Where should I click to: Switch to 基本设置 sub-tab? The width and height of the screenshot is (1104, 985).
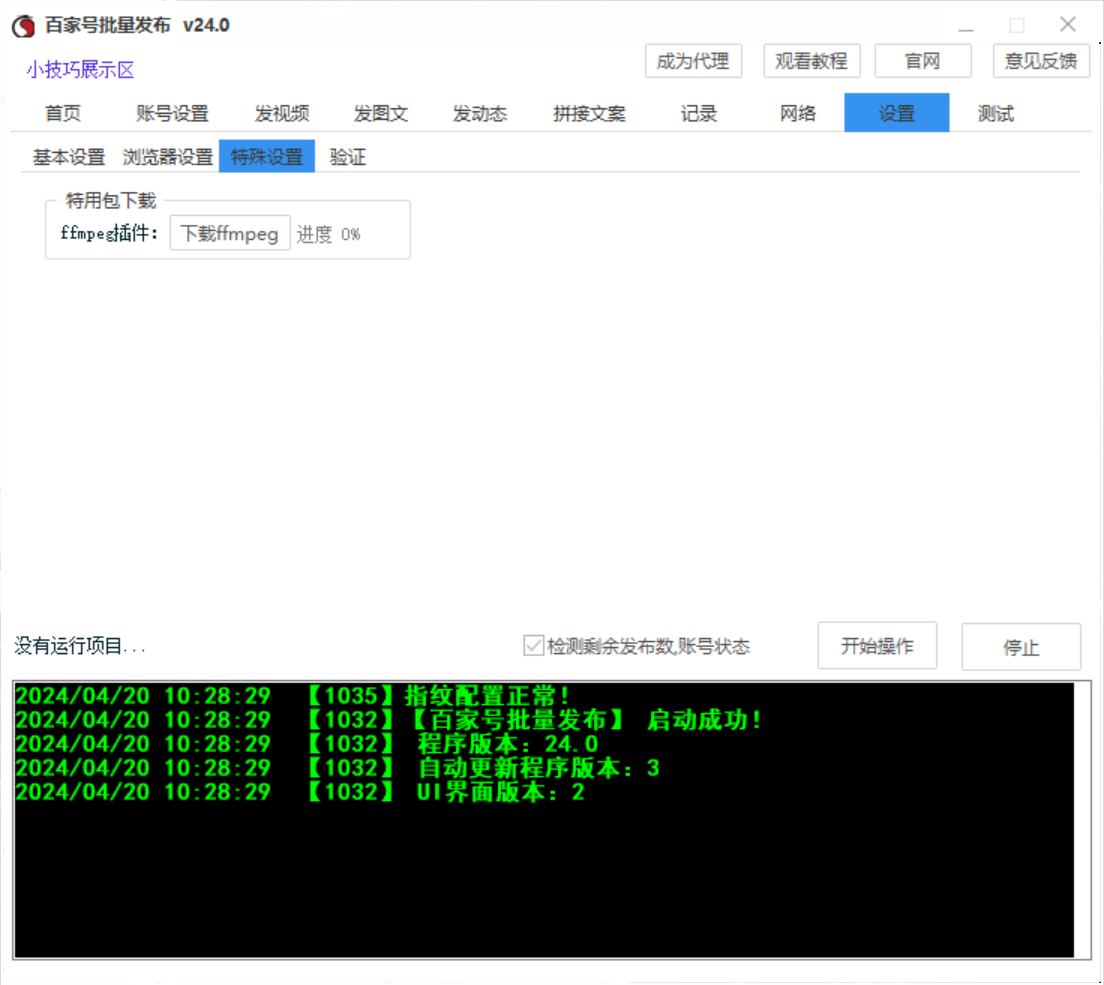(x=68, y=156)
